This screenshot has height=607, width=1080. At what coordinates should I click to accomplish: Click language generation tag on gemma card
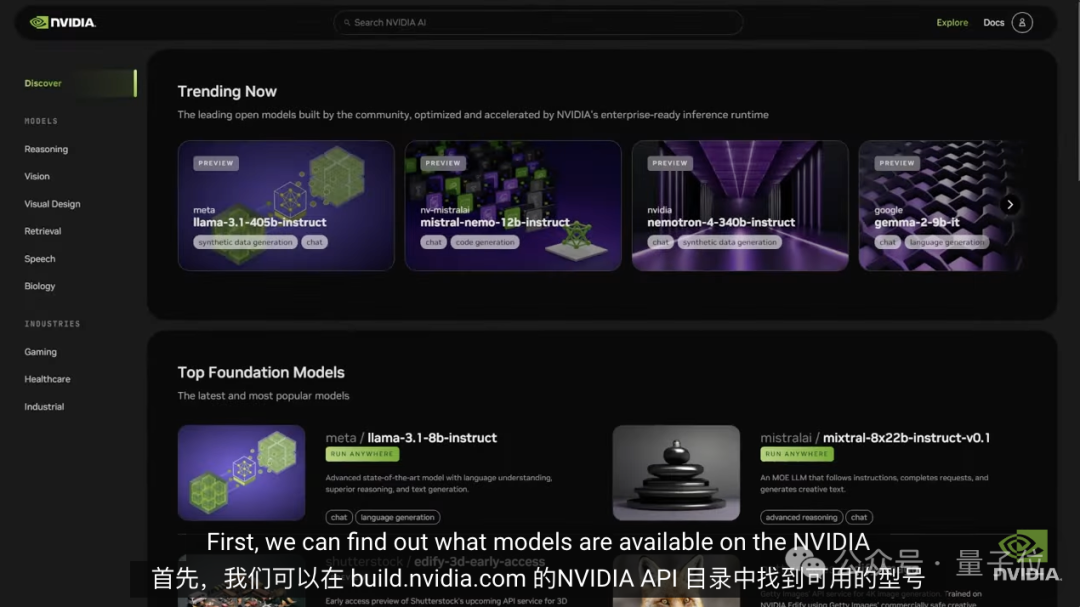click(x=946, y=242)
